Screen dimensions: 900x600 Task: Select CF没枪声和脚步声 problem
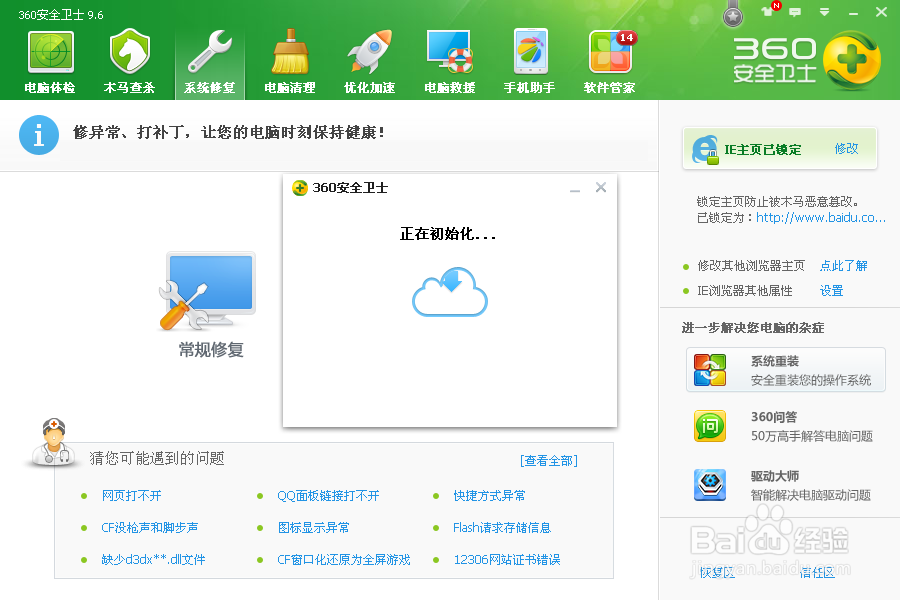[x=150, y=528]
